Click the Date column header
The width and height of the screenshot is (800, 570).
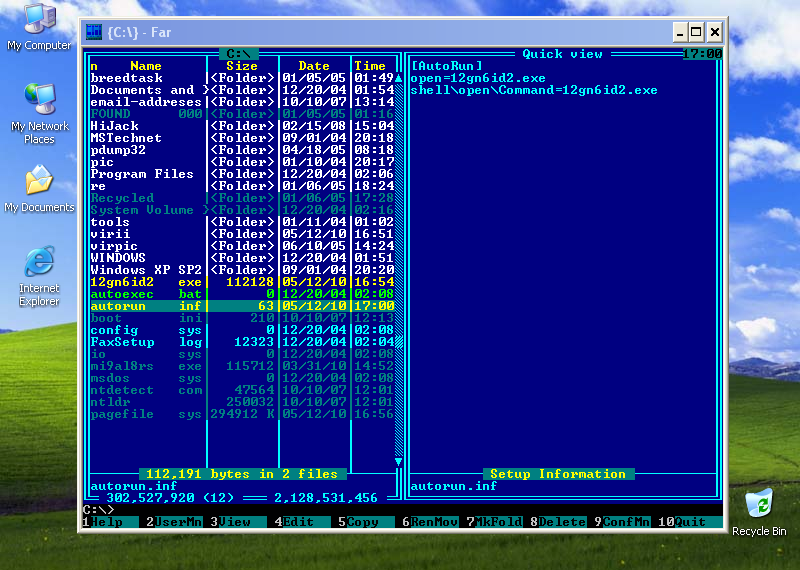coord(314,66)
